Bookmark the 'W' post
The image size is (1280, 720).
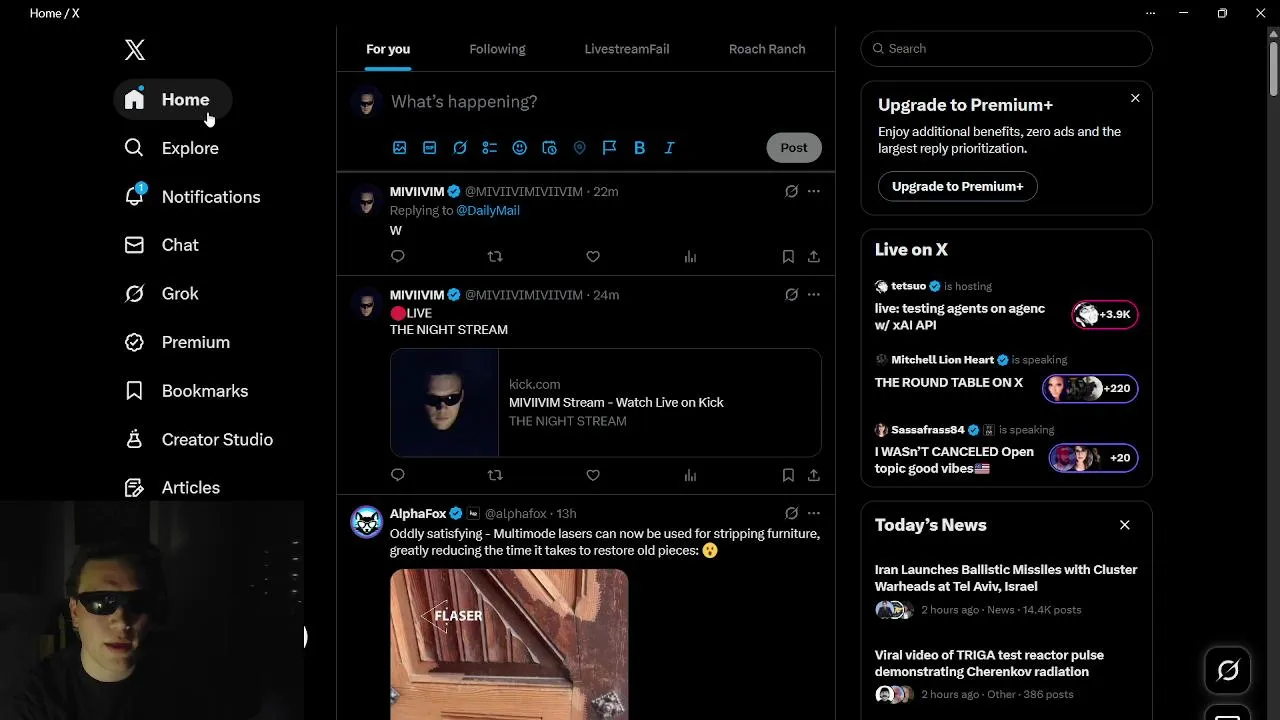point(788,257)
